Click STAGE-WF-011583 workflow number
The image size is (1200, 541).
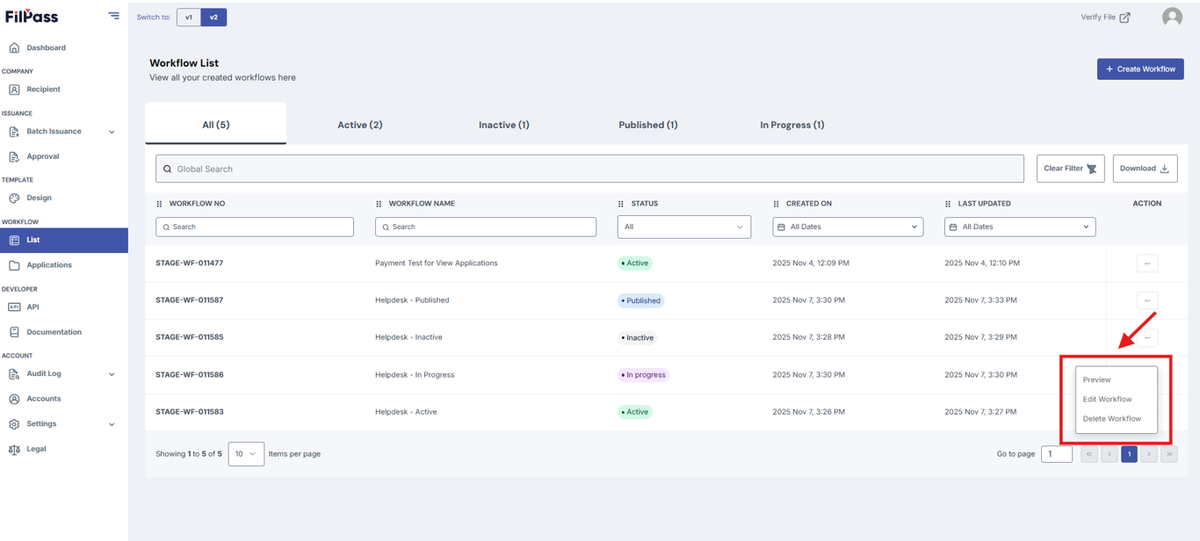[x=189, y=412]
